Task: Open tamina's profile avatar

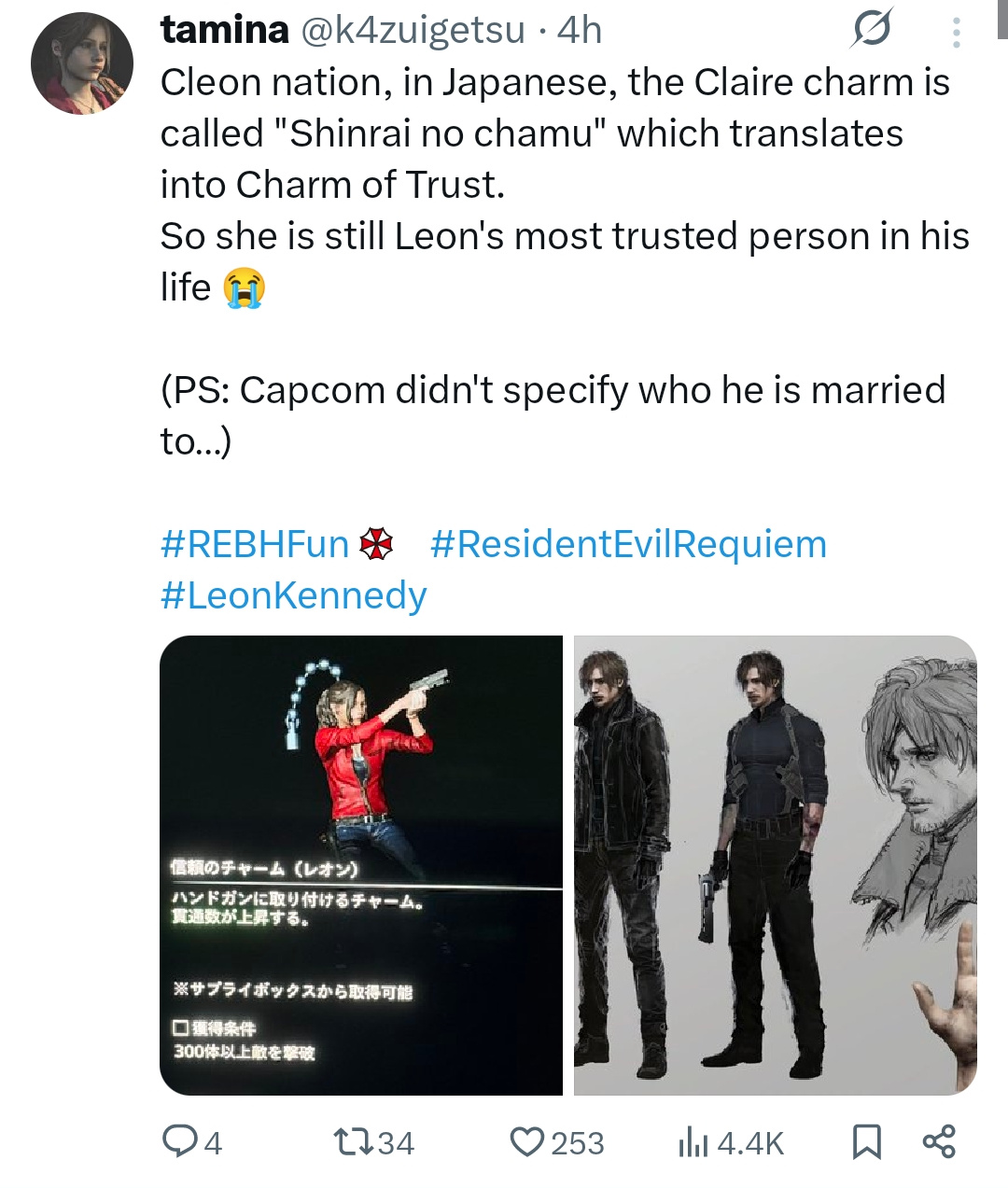Action: click(x=82, y=63)
